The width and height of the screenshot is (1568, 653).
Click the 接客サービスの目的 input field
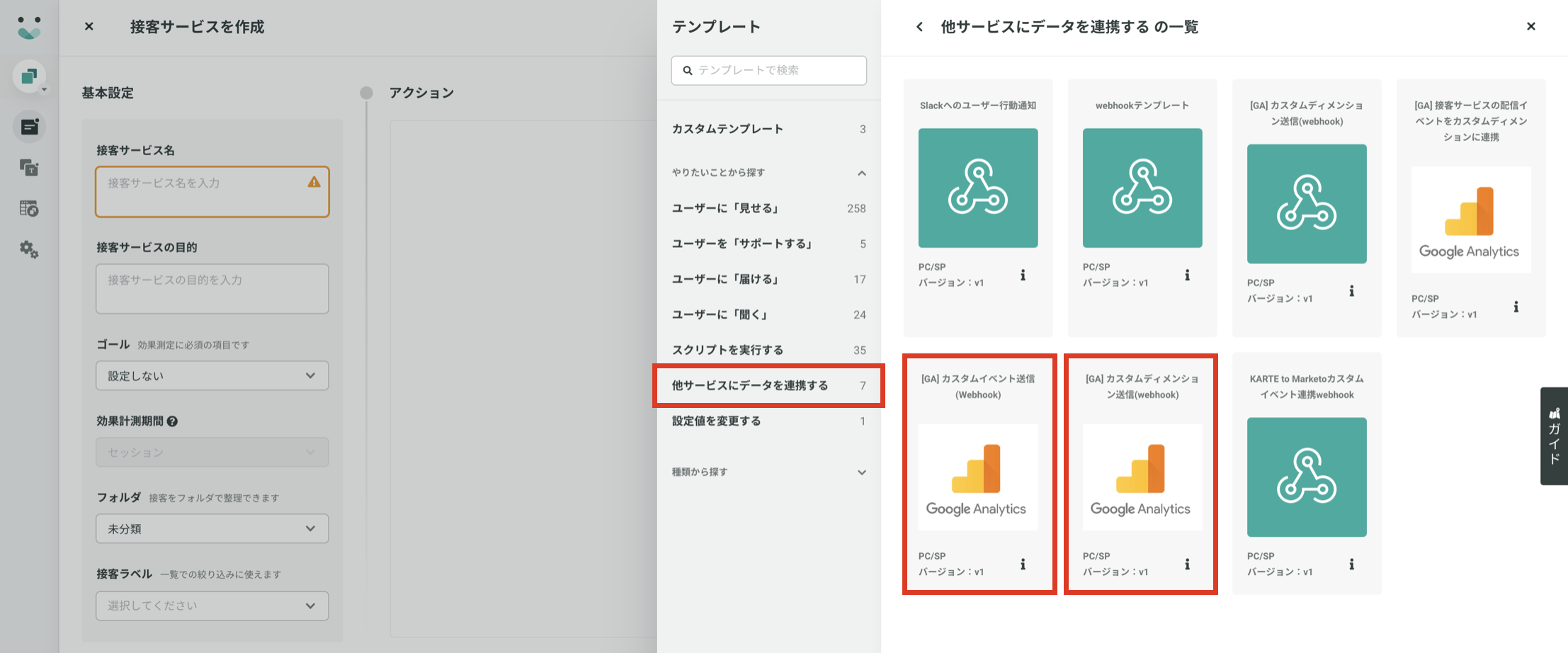click(x=212, y=288)
